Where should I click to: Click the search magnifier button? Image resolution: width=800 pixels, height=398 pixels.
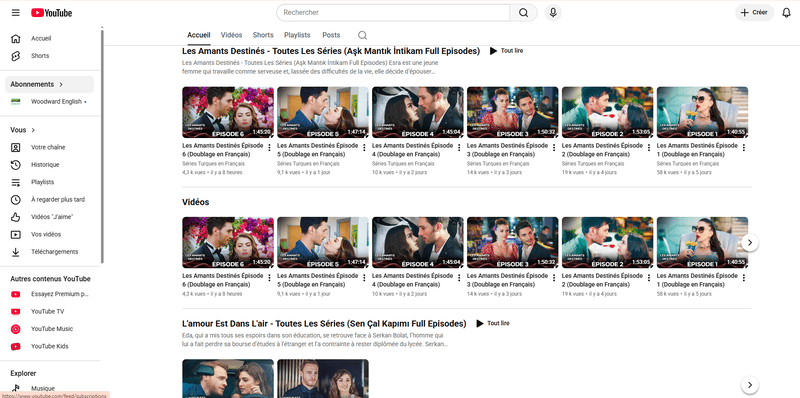point(523,13)
